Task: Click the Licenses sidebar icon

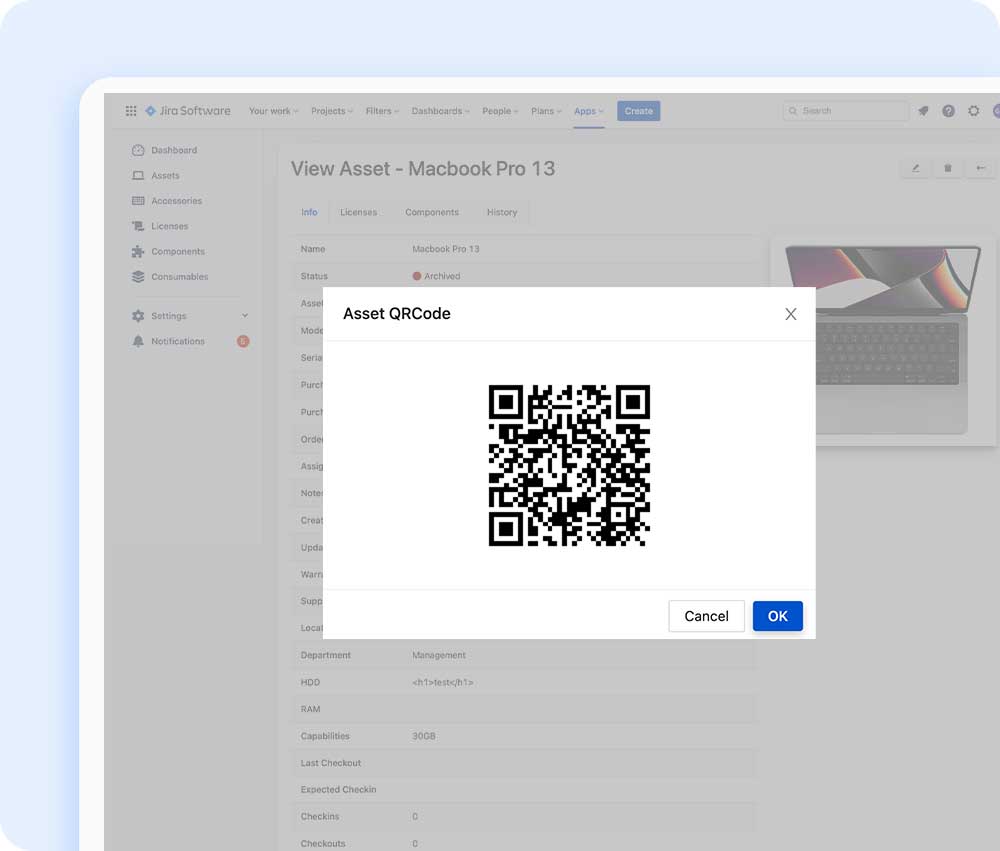Action: click(x=138, y=226)
